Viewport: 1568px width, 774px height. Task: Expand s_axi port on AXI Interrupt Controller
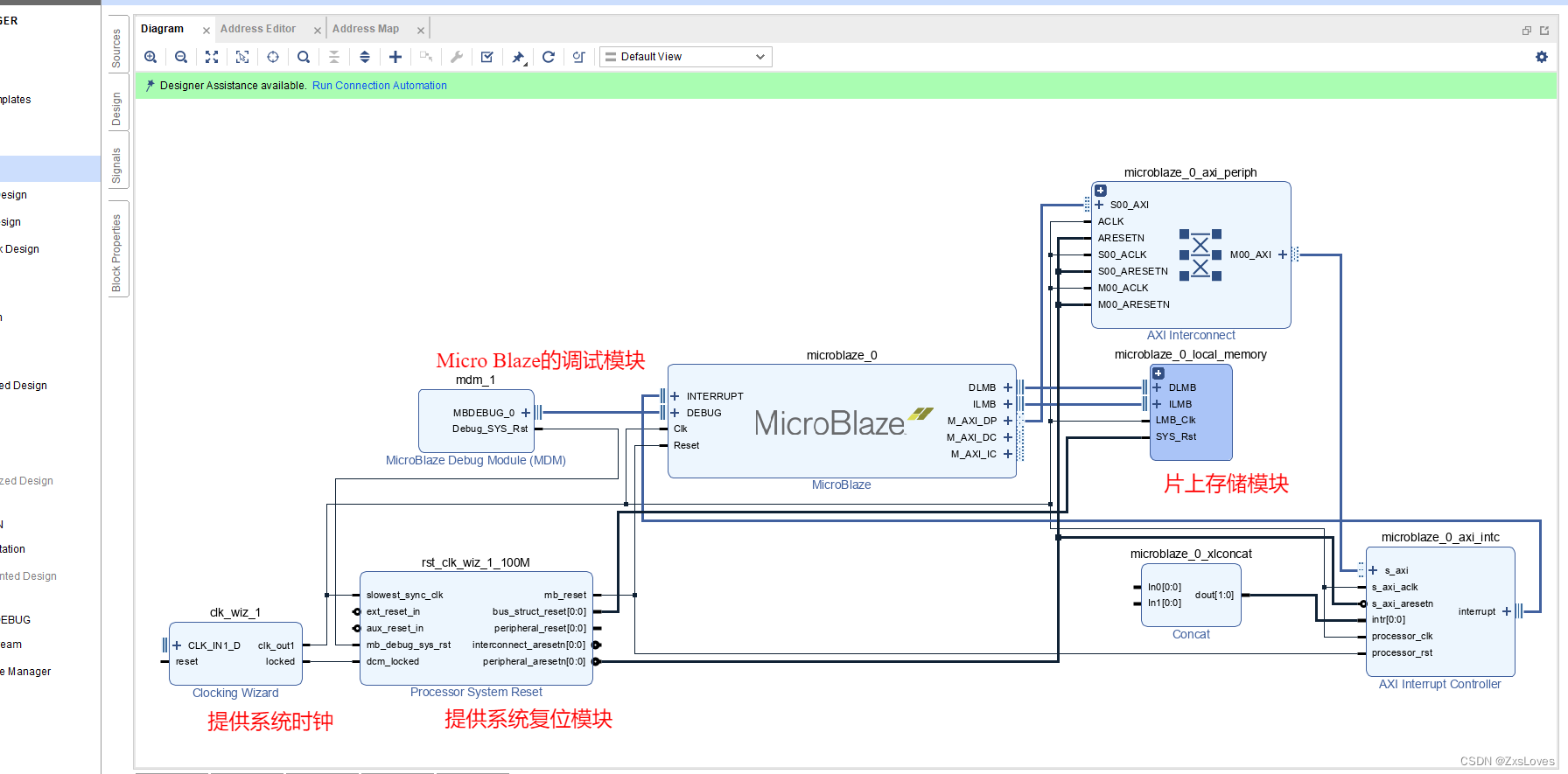click(1373, 570)
